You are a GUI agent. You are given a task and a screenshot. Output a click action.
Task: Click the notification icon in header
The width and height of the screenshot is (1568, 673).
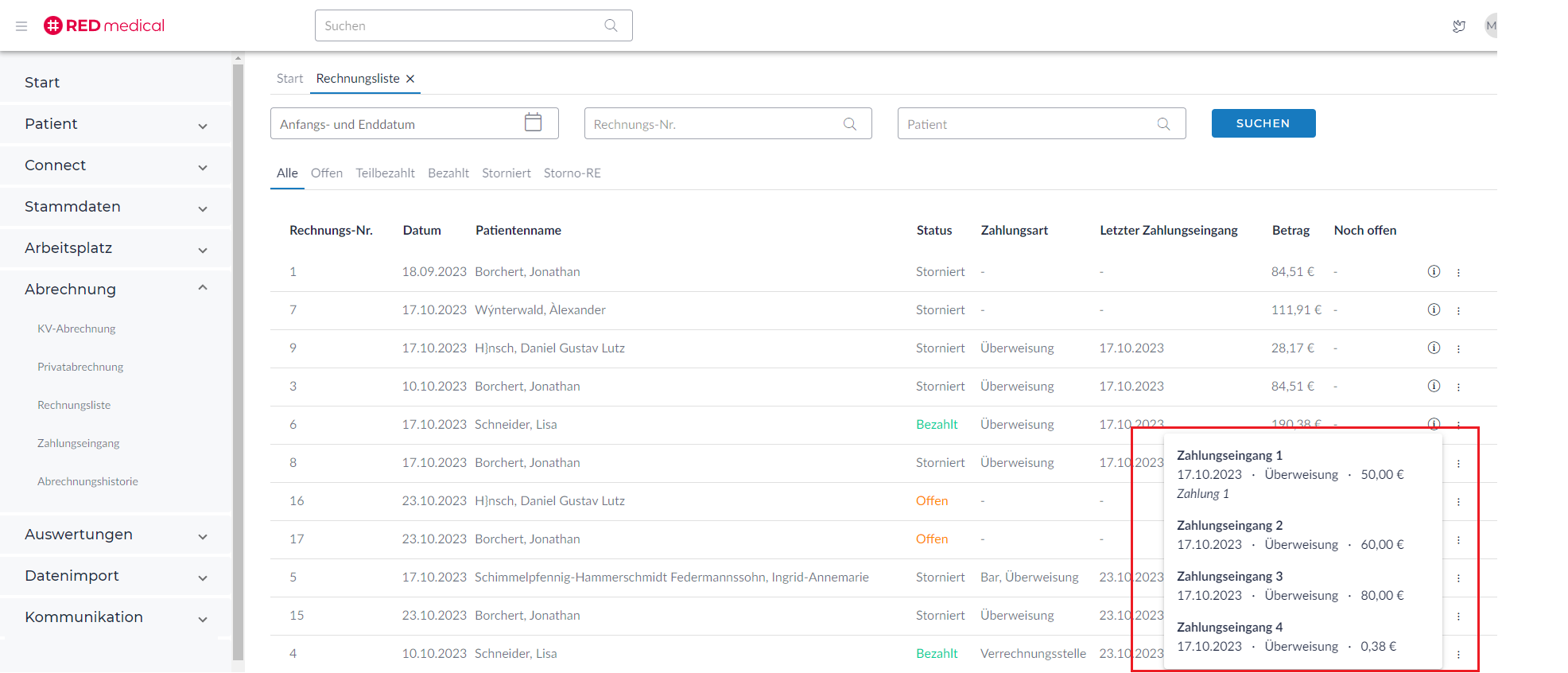pyautogui.click(x=1458, y=26)
